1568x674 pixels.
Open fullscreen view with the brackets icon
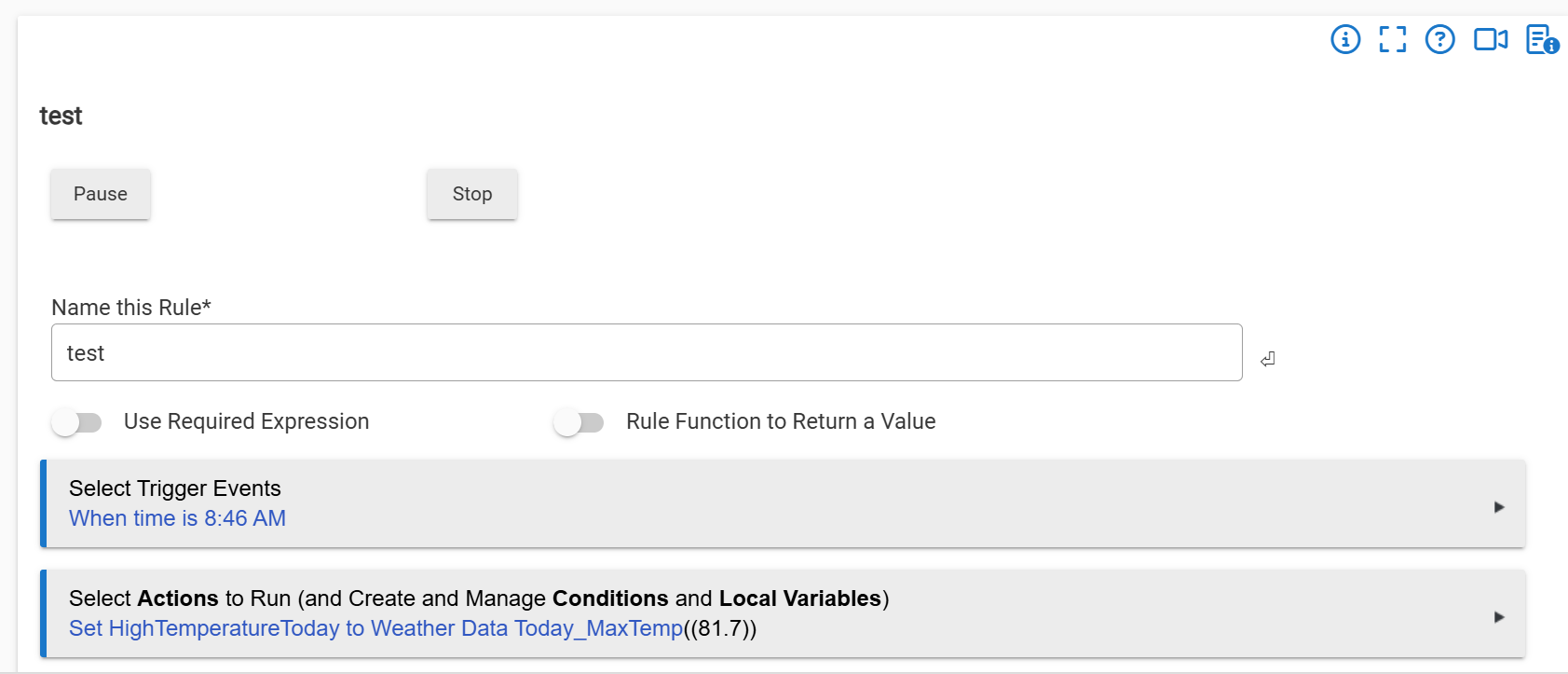coord(1393,39)
